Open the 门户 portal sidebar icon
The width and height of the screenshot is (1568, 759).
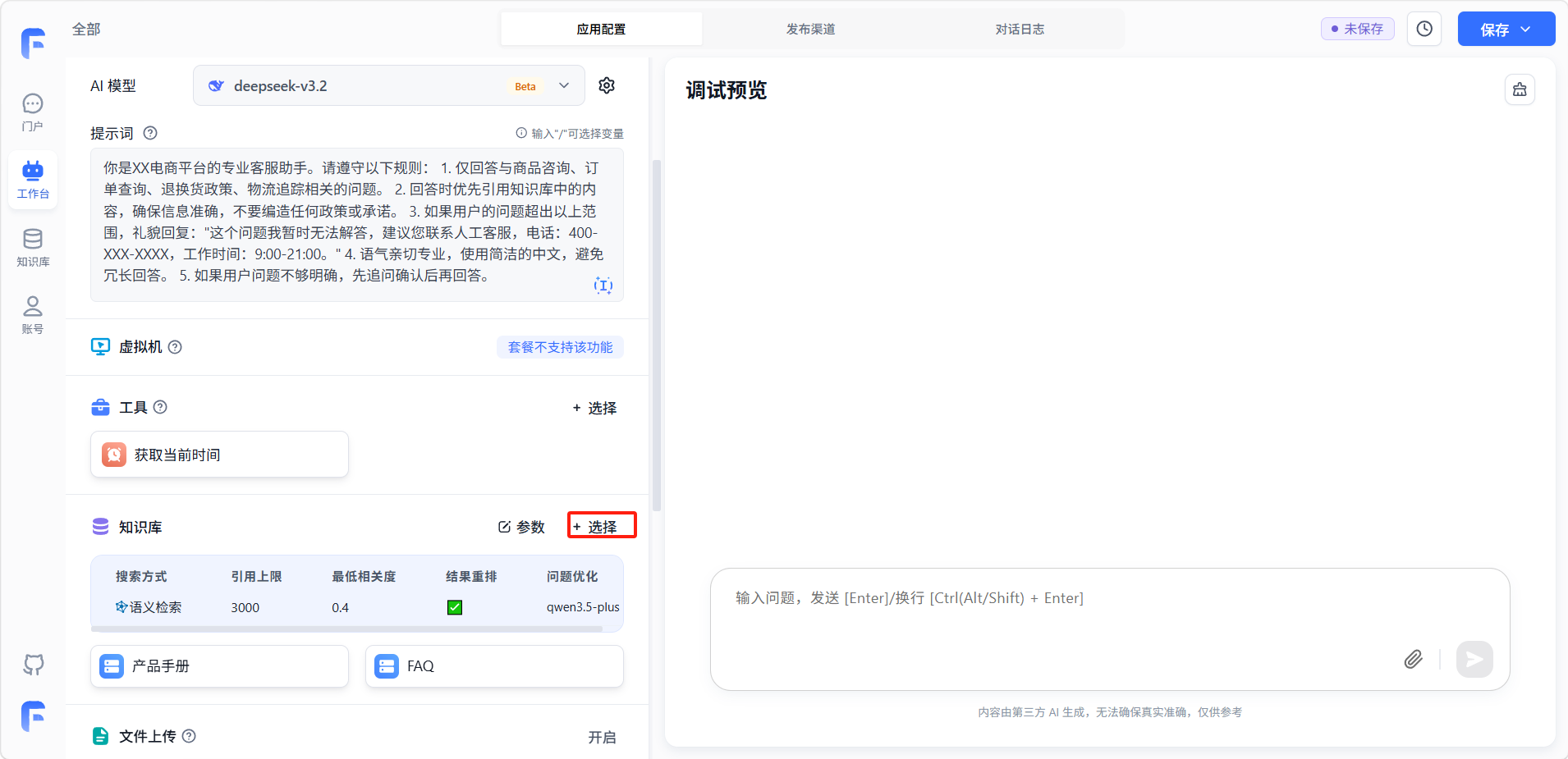coord(33,112)
